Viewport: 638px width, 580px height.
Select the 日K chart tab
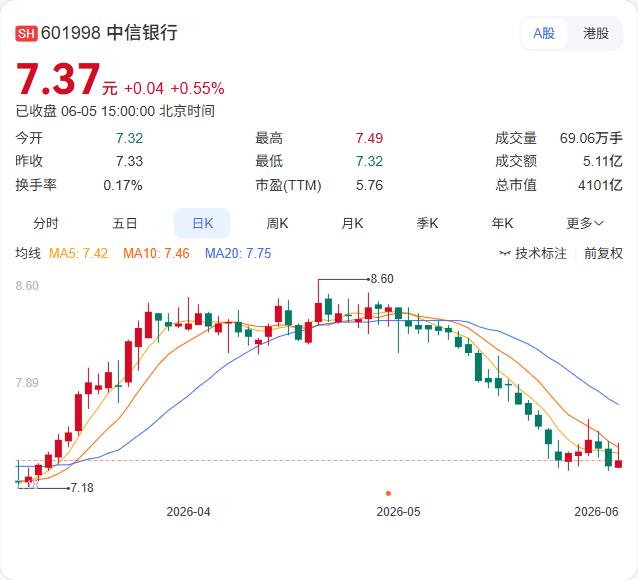[202, 223]
